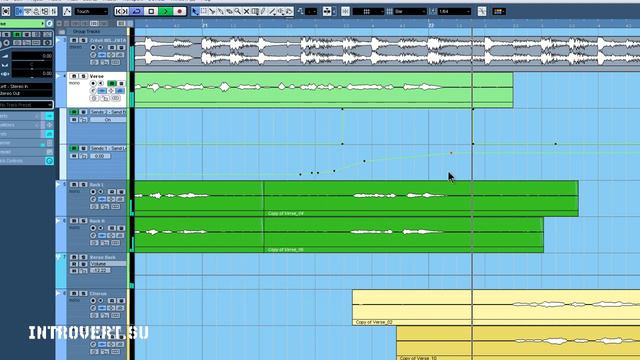This screenshot has width=640, height=360.
Task: Mute the Chorus track
Action: tap(73, 293)
